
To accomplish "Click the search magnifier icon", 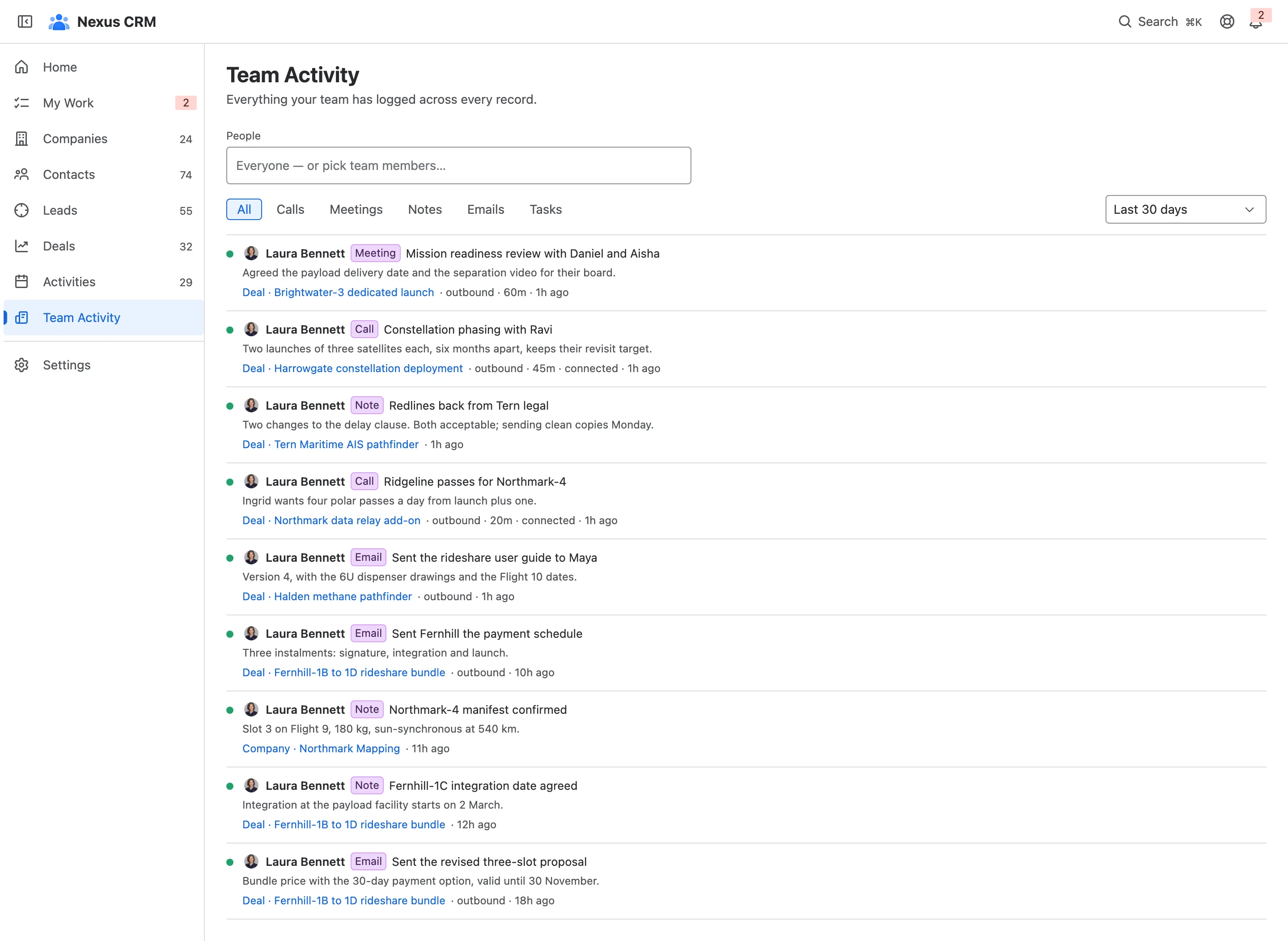I will [1124, 21].
